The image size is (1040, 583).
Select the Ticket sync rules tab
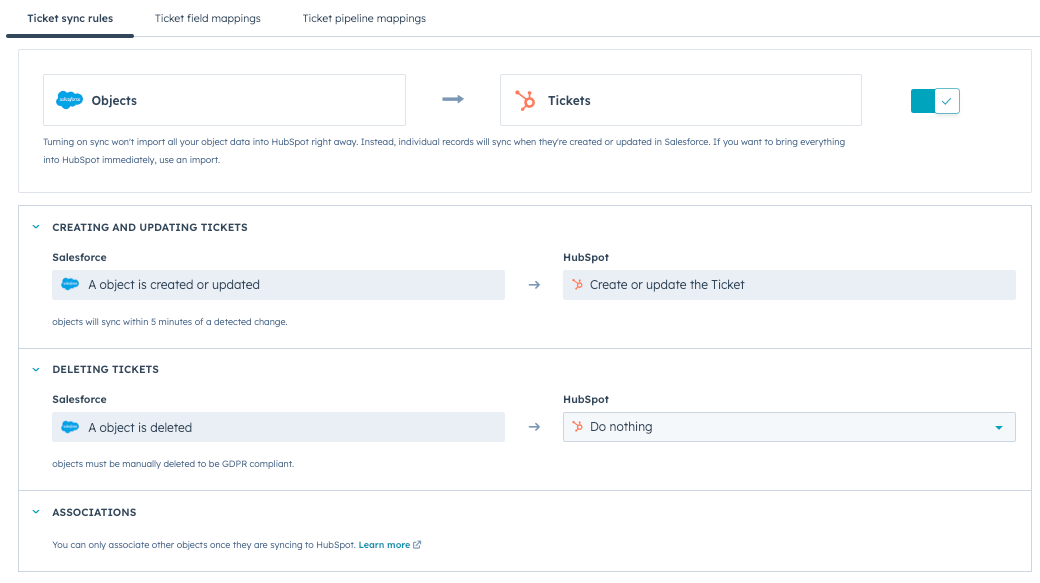[x=70, y=18]
